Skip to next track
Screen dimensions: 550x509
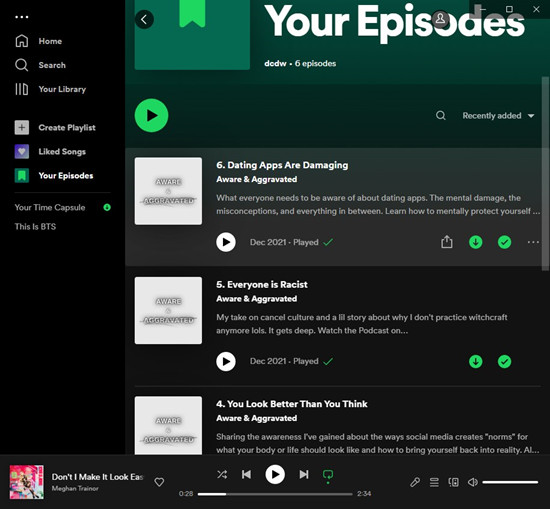304,475
